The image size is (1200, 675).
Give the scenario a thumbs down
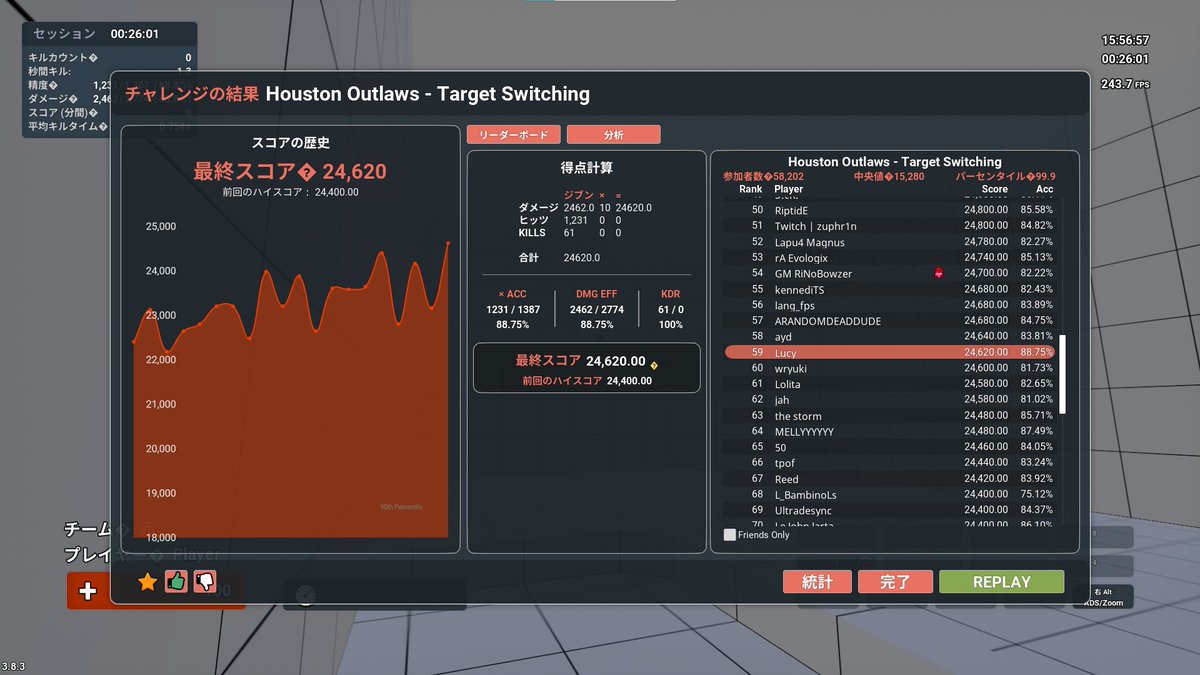tap(205, 581)
